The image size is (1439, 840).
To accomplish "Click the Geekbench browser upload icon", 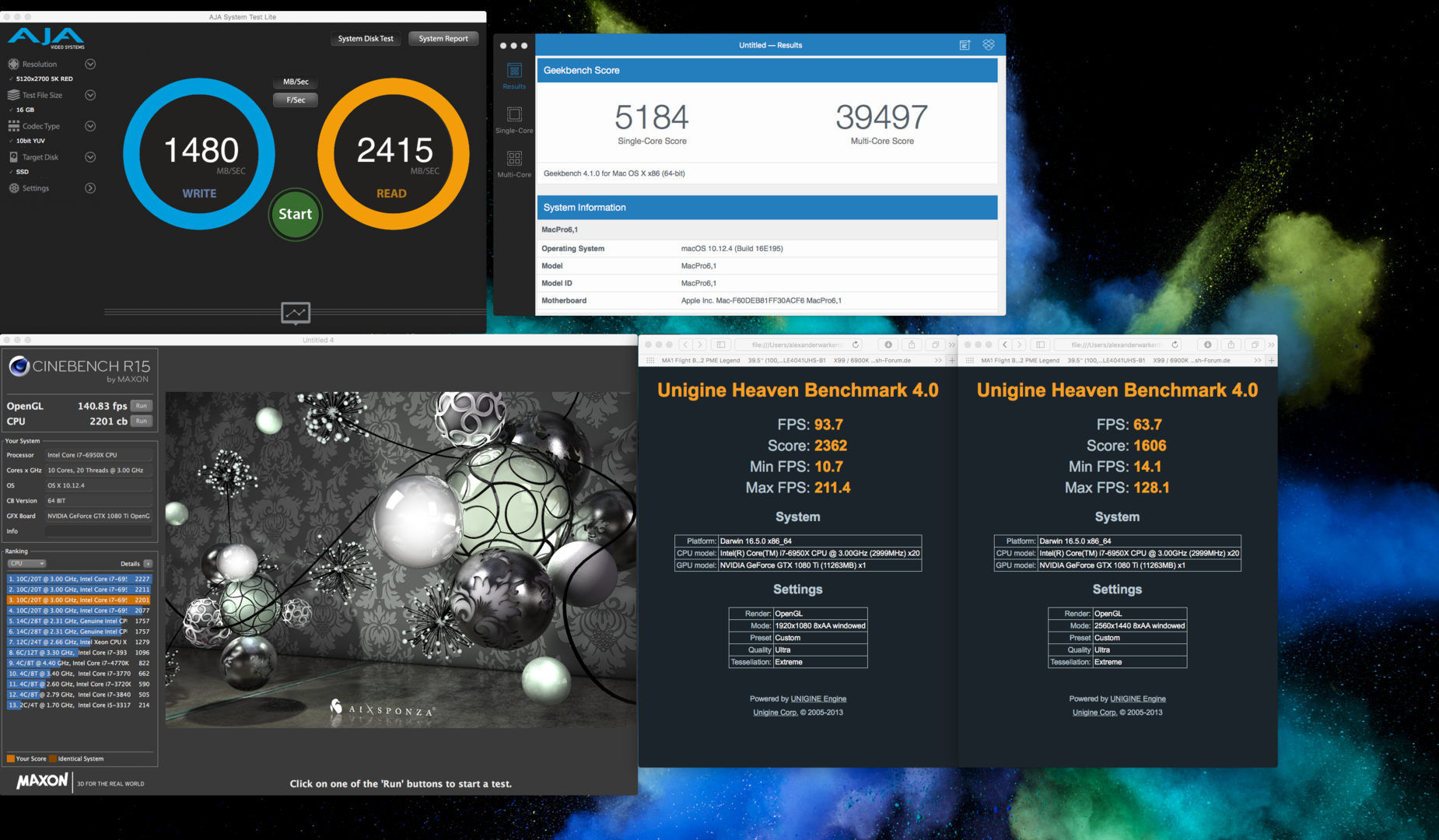I will [965, 45].
